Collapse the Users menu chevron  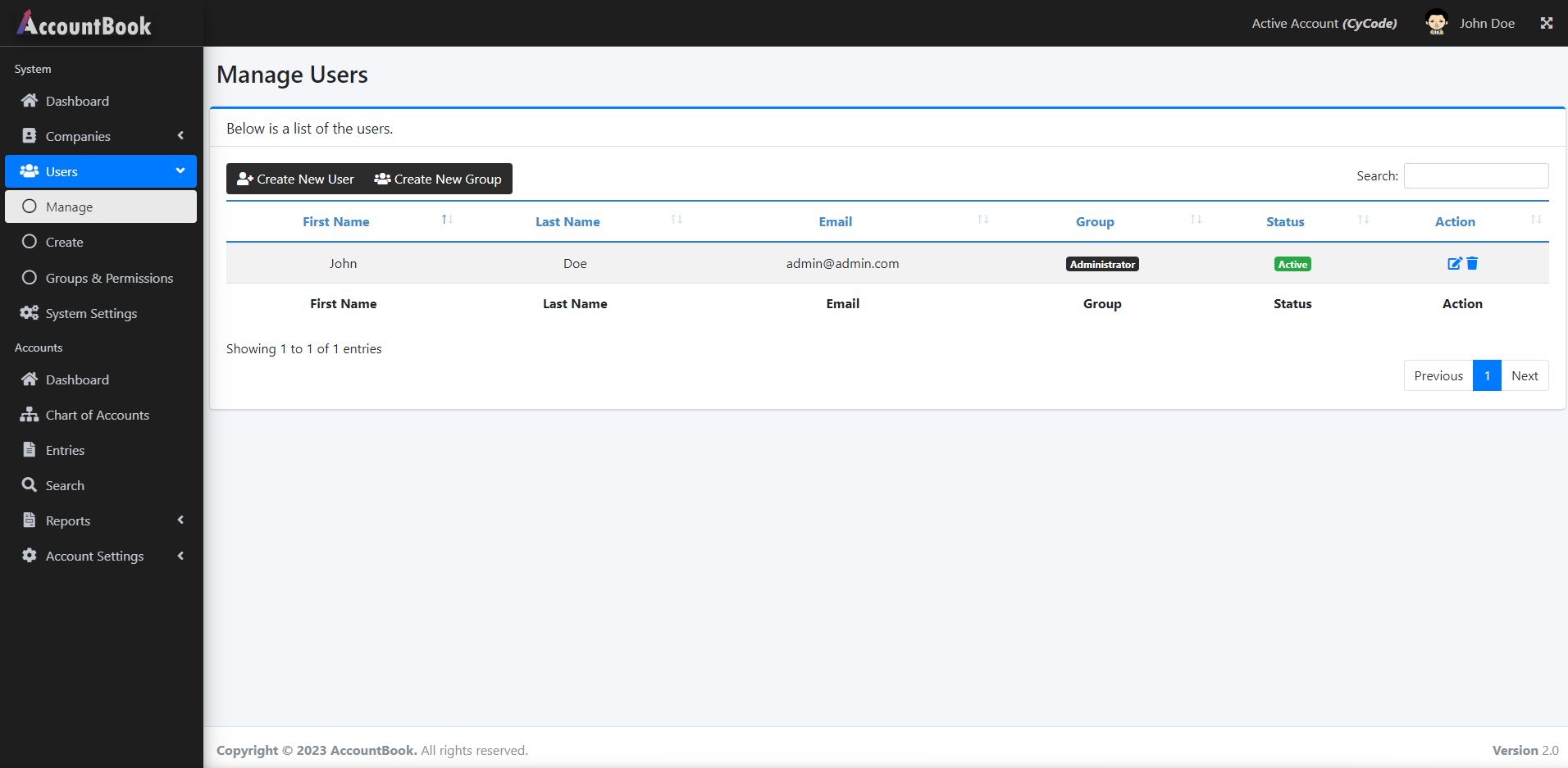pyautogui.click(x=180, y=171)
